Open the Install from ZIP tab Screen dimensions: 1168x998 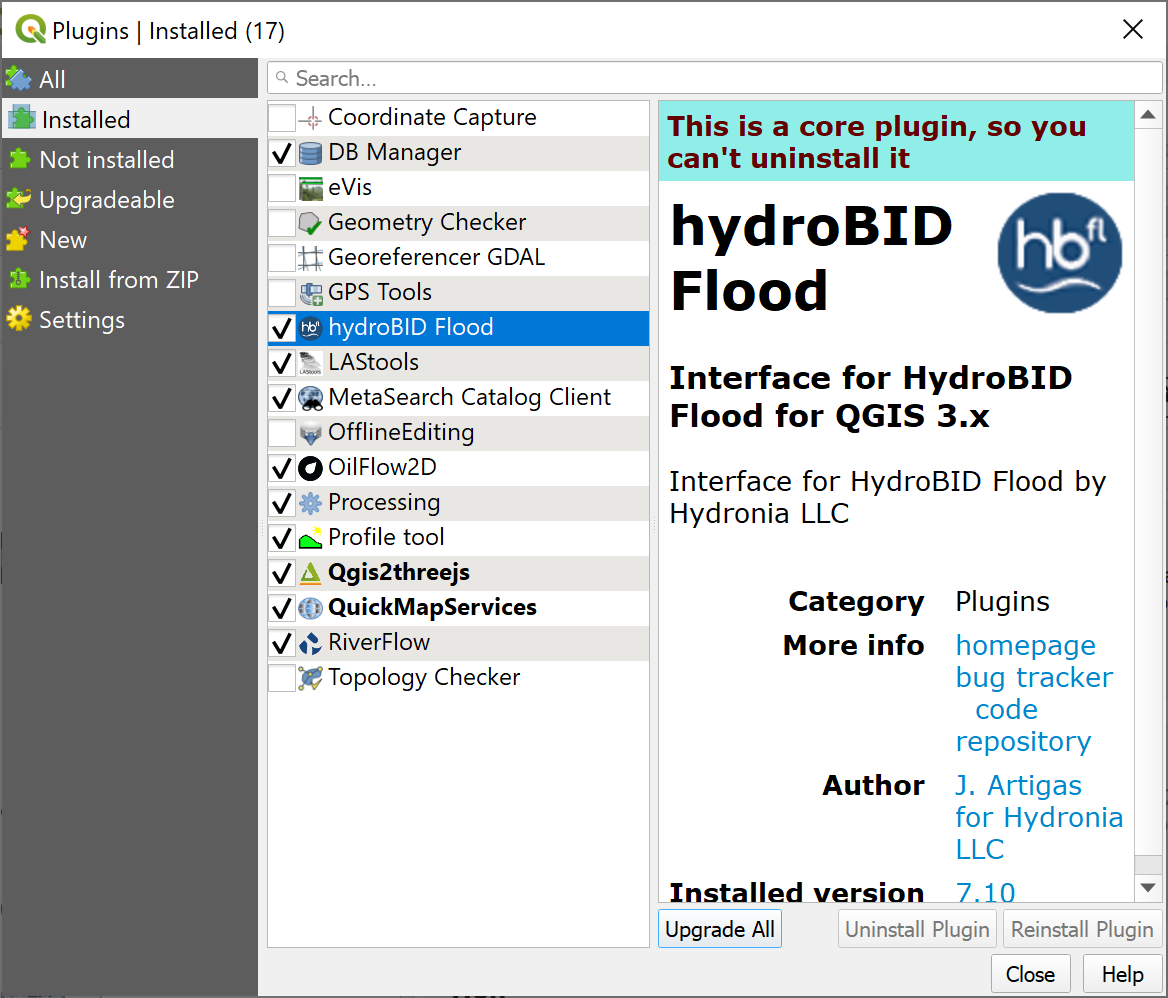coord(118,280)
